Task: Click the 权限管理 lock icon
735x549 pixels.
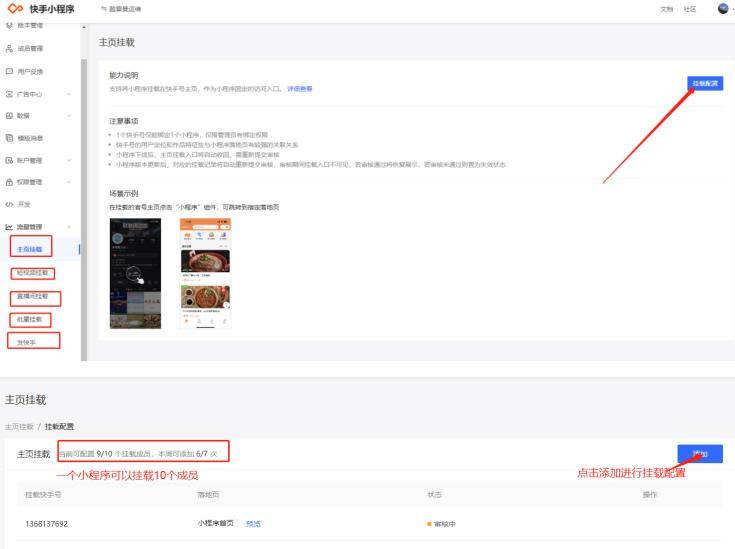Action: click(x=9, y=182)
